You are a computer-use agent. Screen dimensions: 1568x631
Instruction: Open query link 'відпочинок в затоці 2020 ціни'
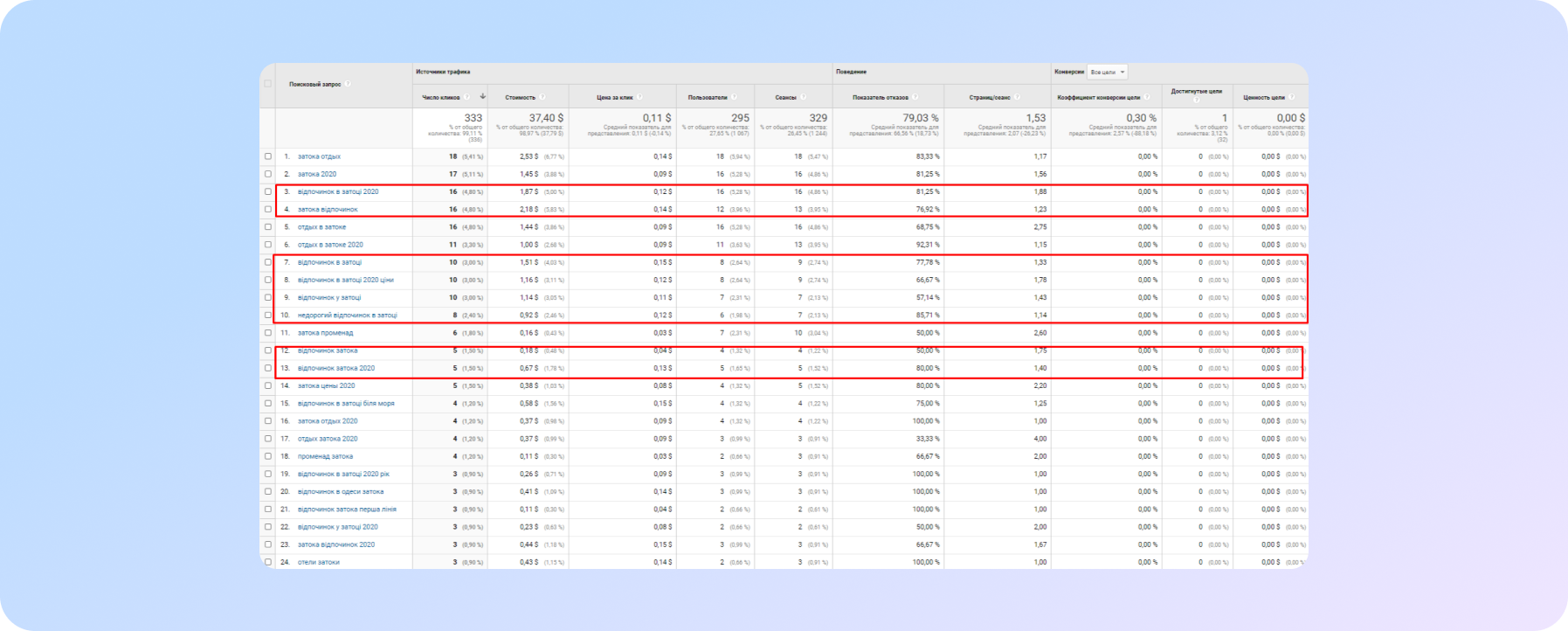(x=346, y=280)
